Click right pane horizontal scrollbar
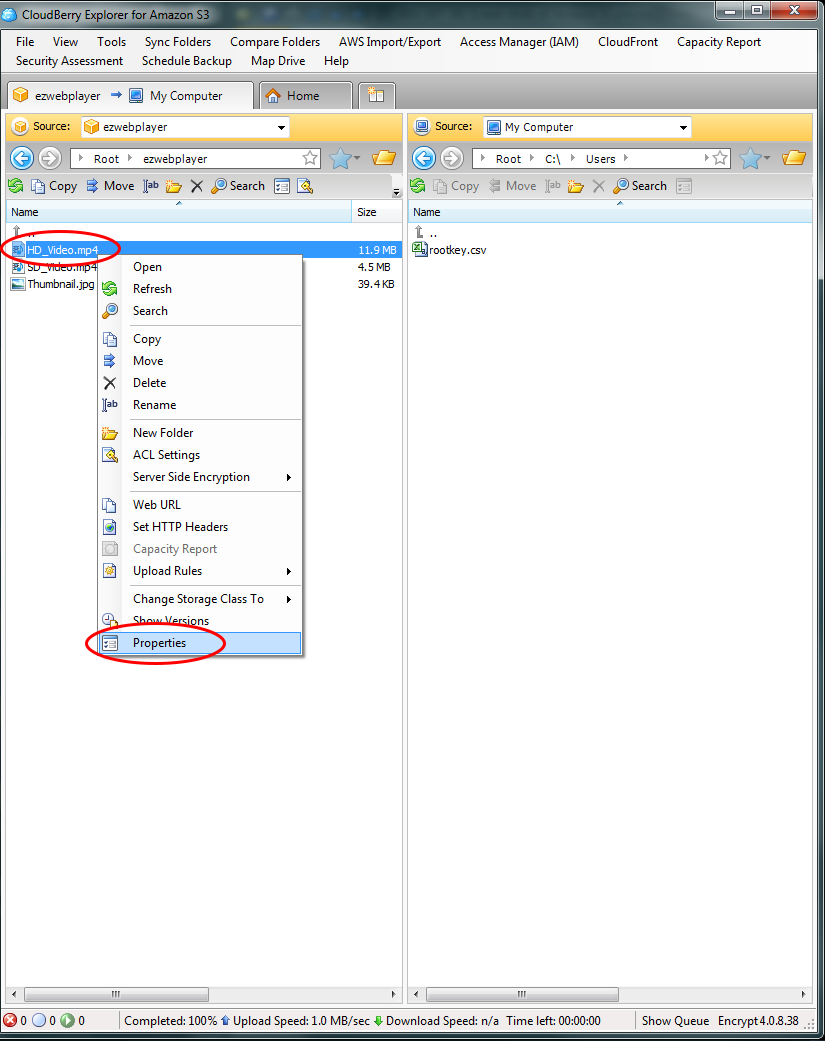 pyautogui.click(x=522, y=994)
